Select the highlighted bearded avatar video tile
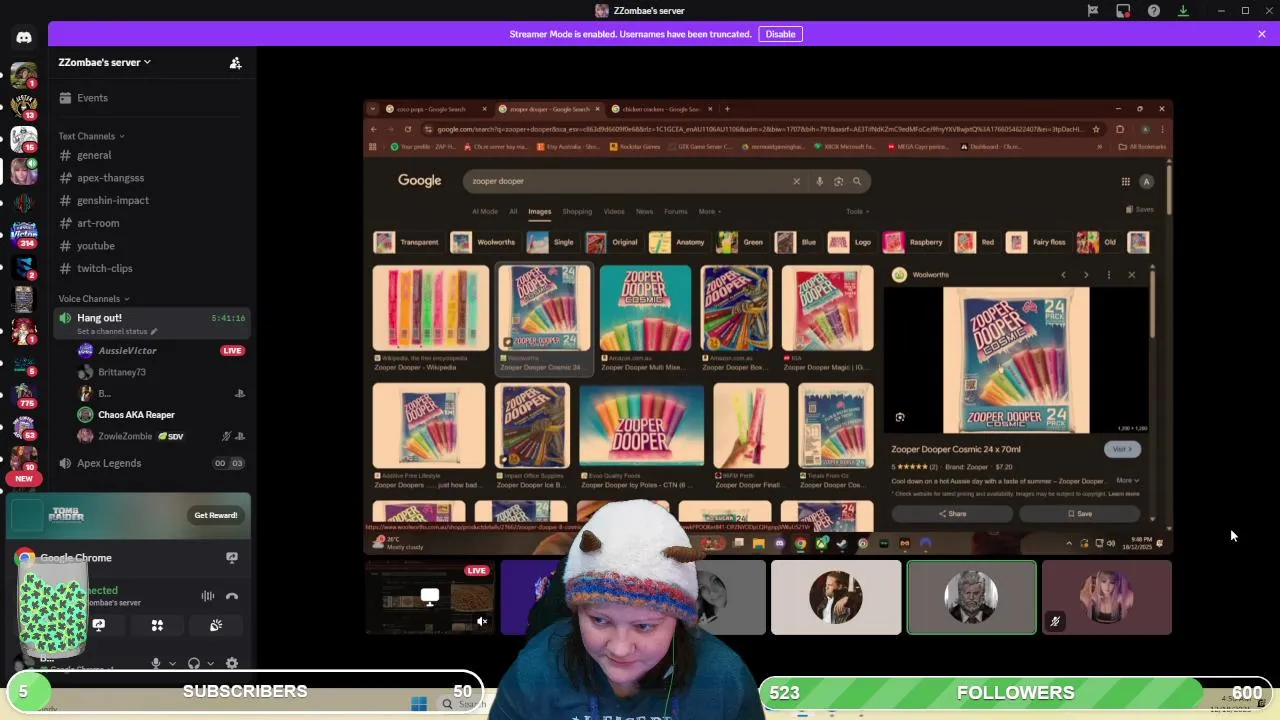Screen dimensions: 1280x720 tap(971, 597)
